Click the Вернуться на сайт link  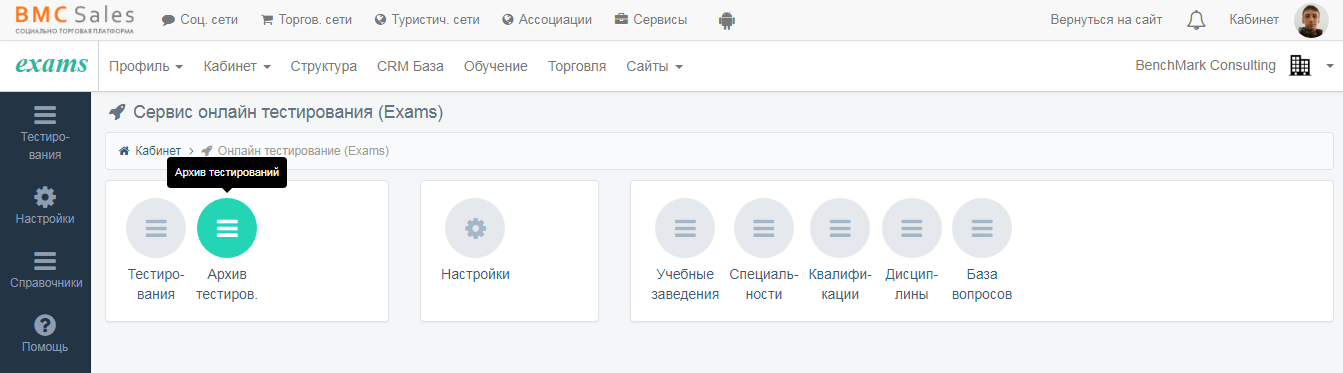[x=1106, y=20]
